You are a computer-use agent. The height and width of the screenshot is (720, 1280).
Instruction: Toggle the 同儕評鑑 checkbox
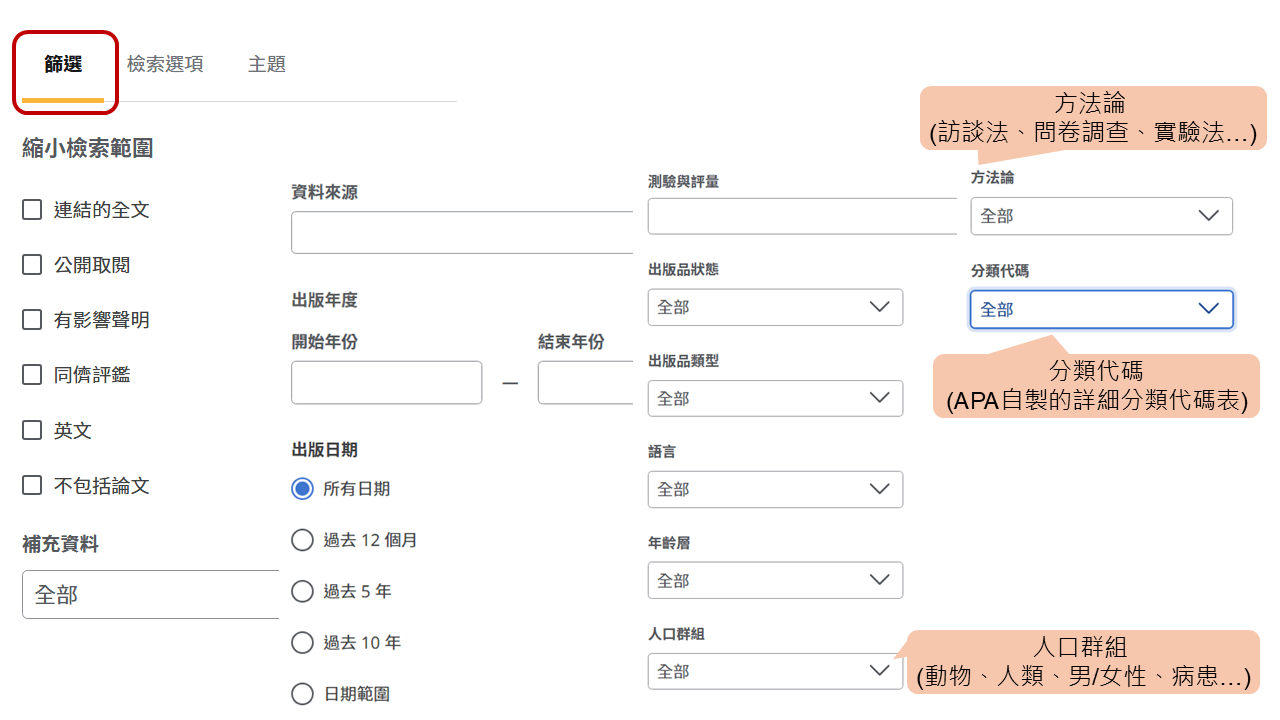[33, 375]
